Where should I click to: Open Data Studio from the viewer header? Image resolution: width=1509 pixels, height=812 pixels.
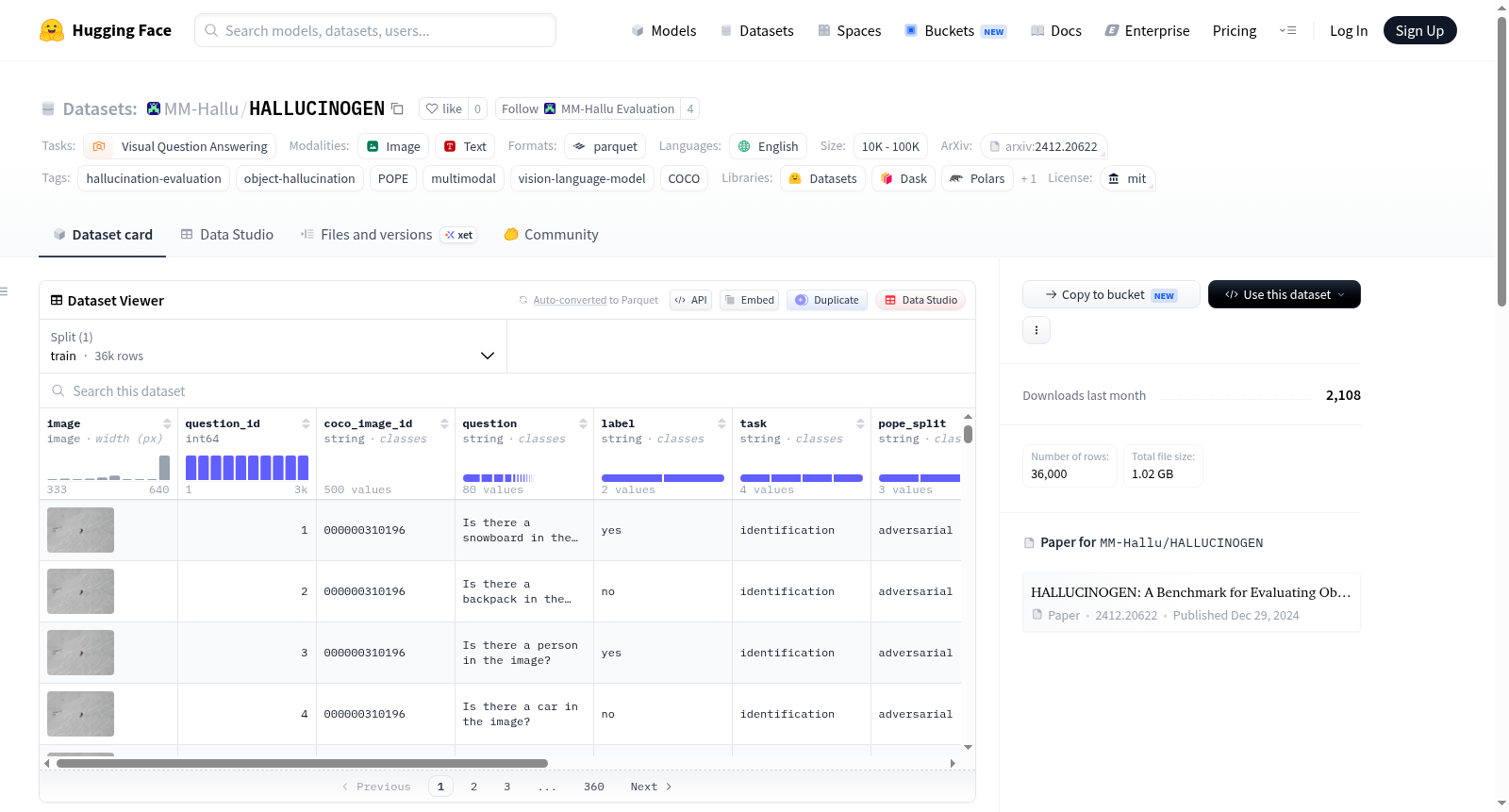tap(920, 300)
